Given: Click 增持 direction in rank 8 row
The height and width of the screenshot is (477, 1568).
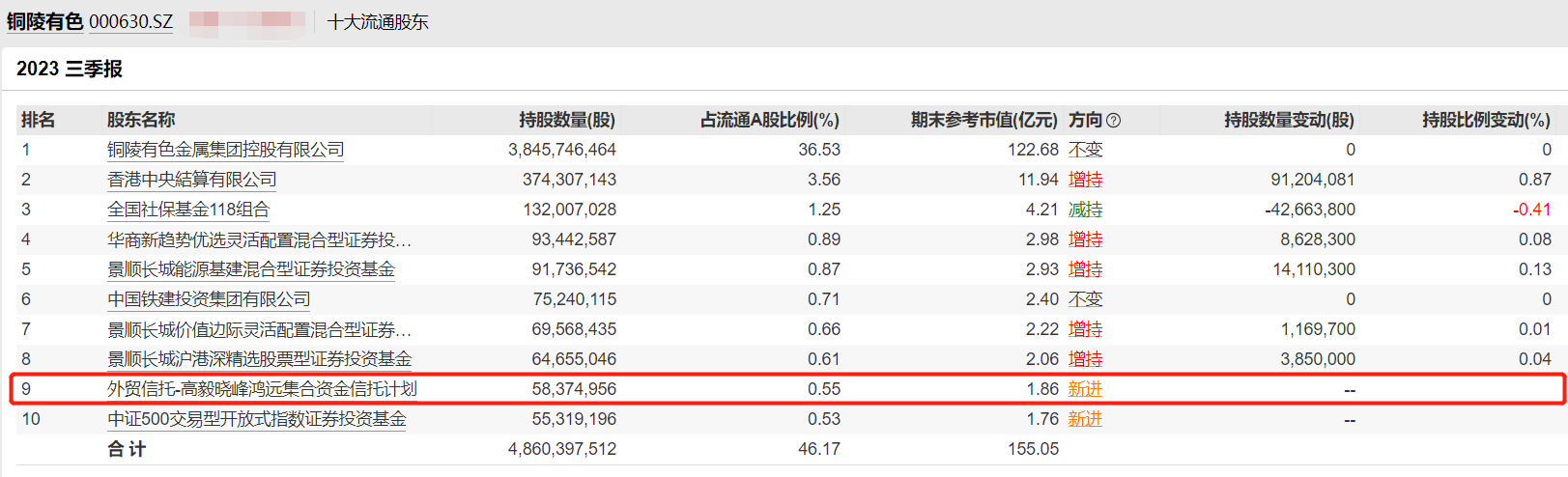Looking at the screenshot, I should click(1086, 359).
